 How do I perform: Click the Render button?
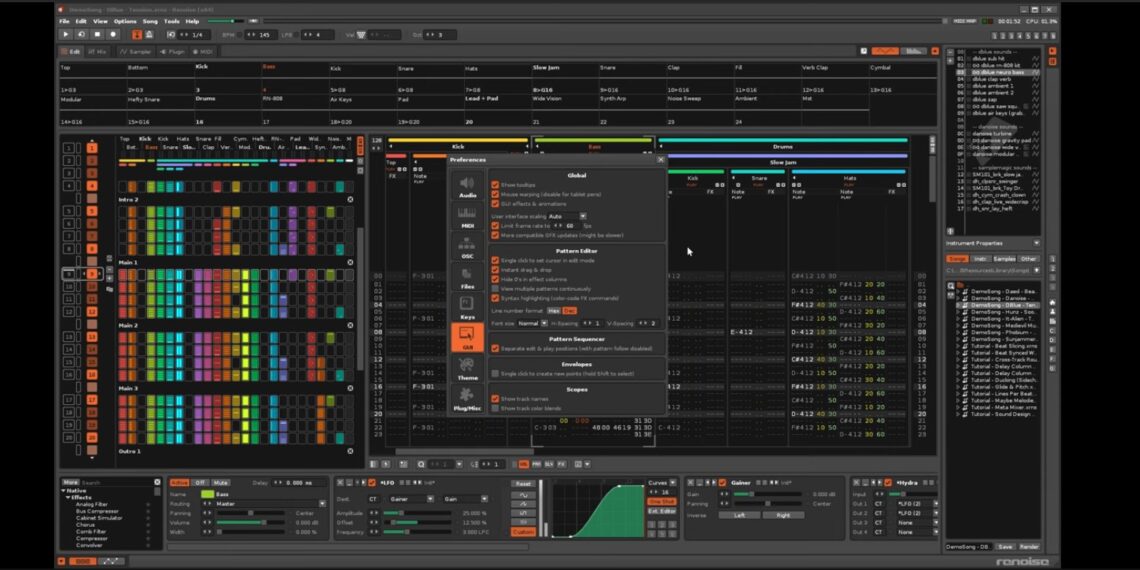tap(1029, 547)
